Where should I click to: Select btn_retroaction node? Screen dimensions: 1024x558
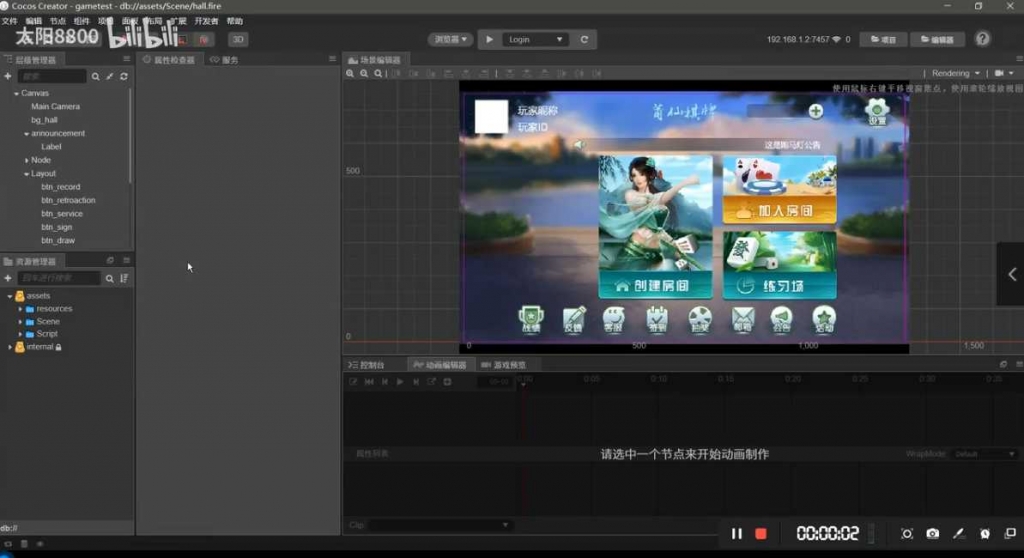click(x=68, y=201)
